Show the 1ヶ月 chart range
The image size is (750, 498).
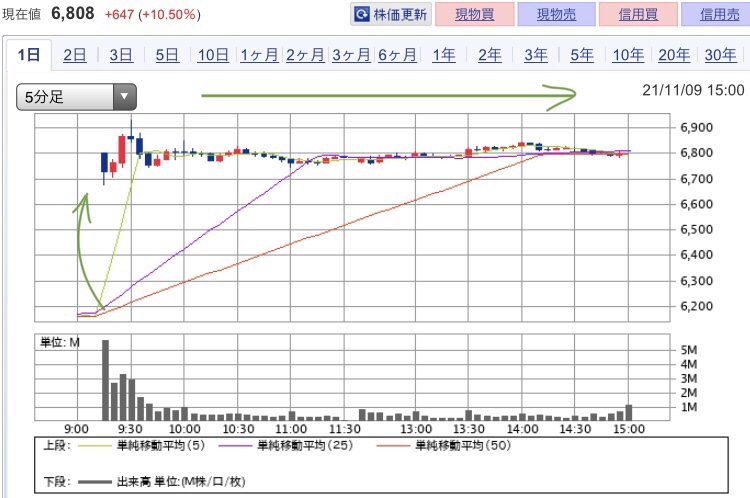click(259, 55)
